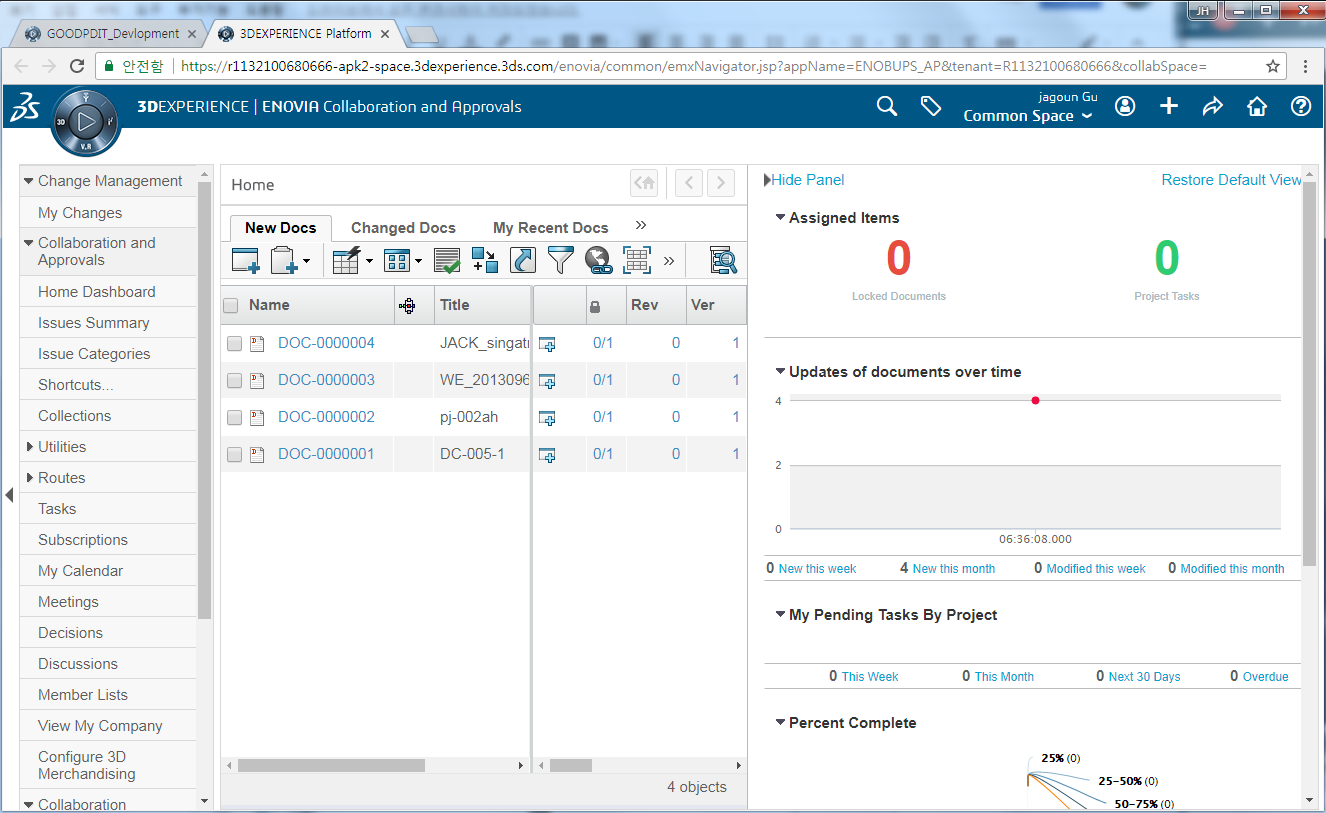Click the new window icon for DOC-0000004

click(x=547, y=344)
